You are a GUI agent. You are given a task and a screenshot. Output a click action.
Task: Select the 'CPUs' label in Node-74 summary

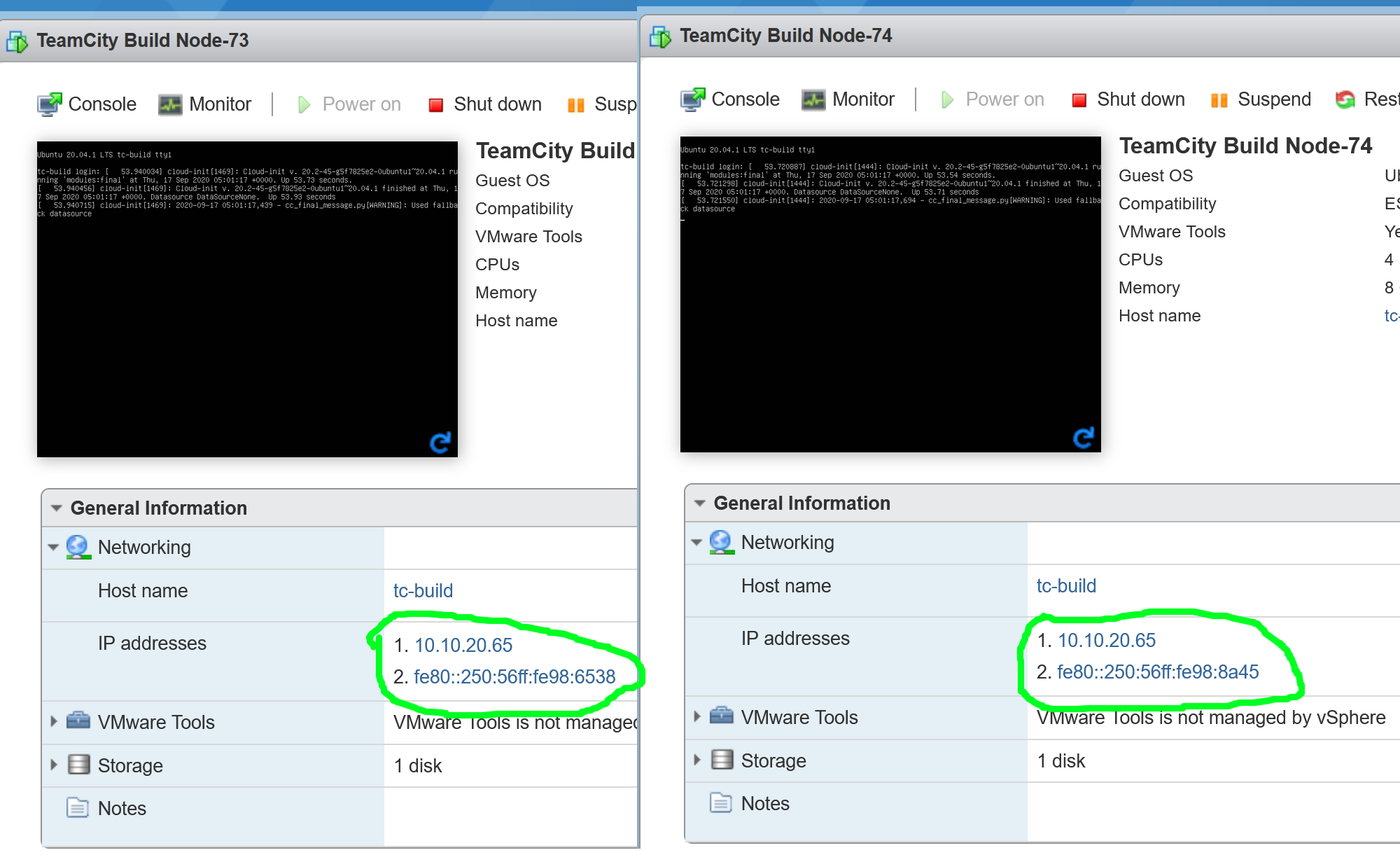tap(1140, 260)
